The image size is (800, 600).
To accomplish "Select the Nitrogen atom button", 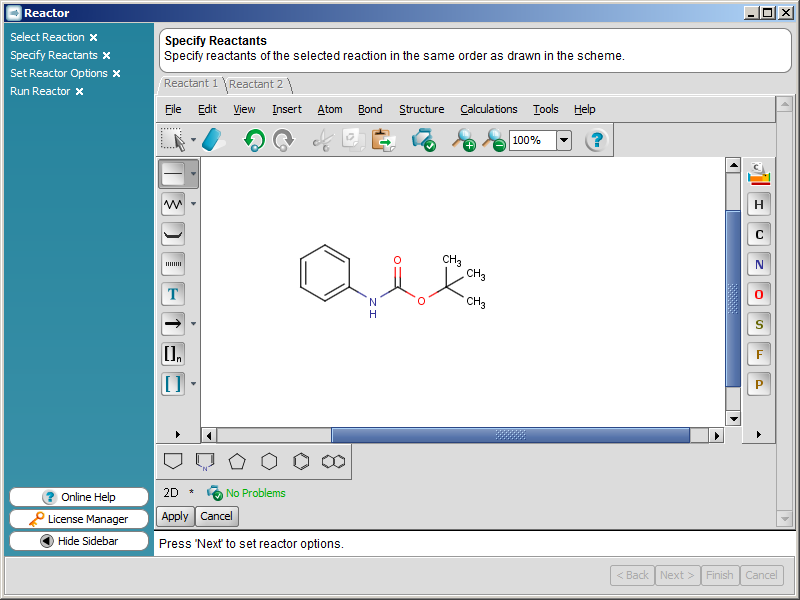I will (x=759, y=265).
